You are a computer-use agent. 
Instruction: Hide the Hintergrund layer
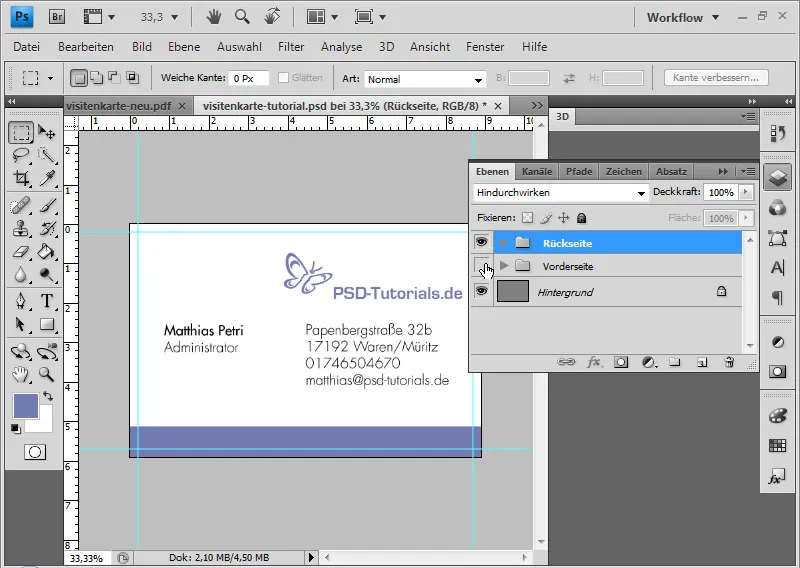481,291
